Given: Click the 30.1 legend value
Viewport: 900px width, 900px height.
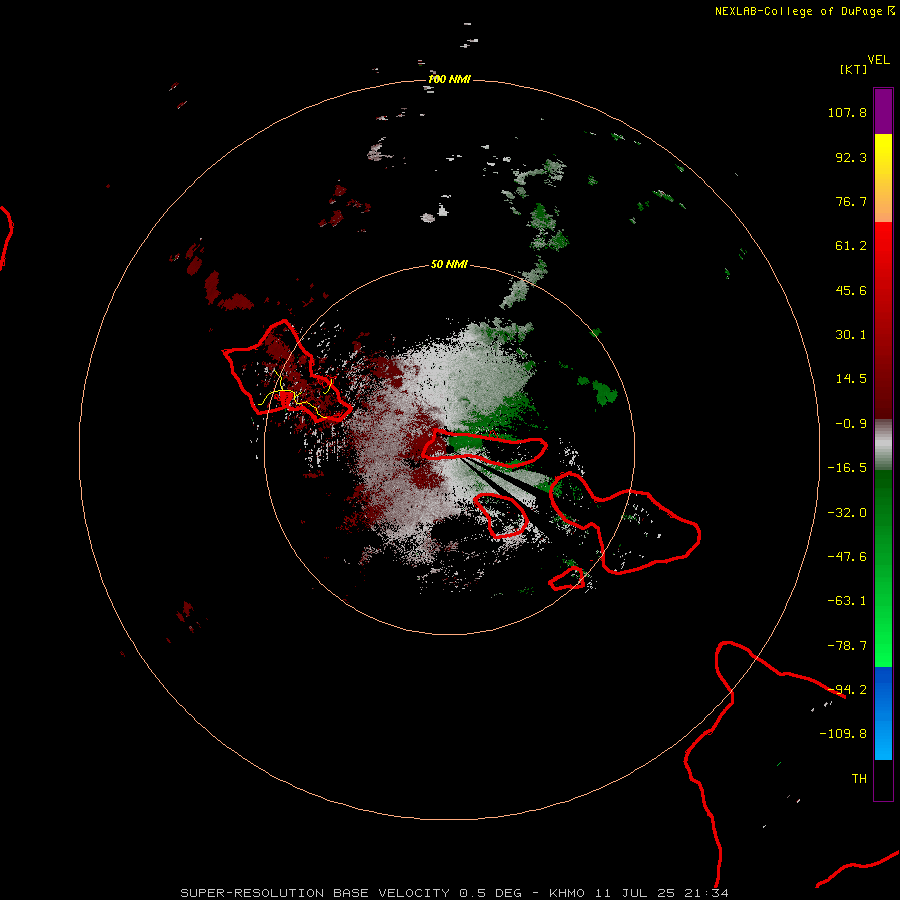Looking at the screenshot, I should pos(851,335).
